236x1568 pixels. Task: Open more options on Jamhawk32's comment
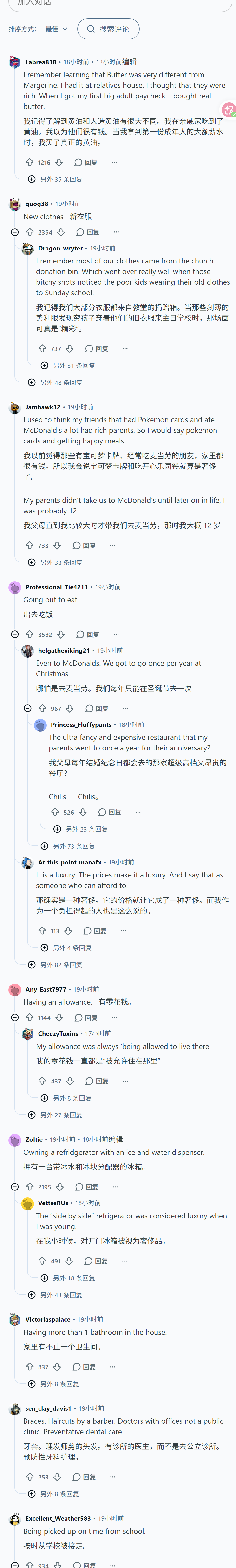[112, 545]
